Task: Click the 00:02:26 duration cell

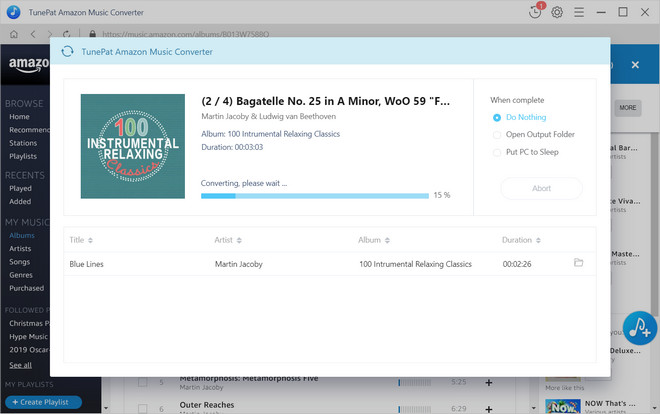Action: (517, 264)
